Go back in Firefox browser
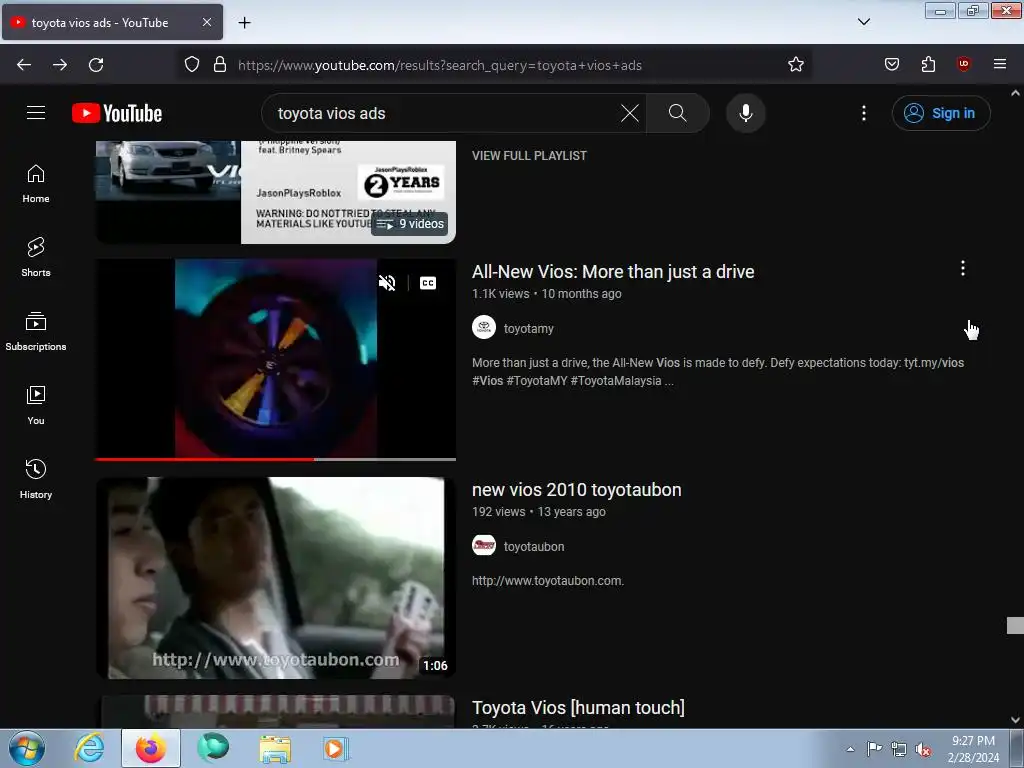The height and width of the screenshot is (768, 1024). pyautogui.click(x=24, y=65)
